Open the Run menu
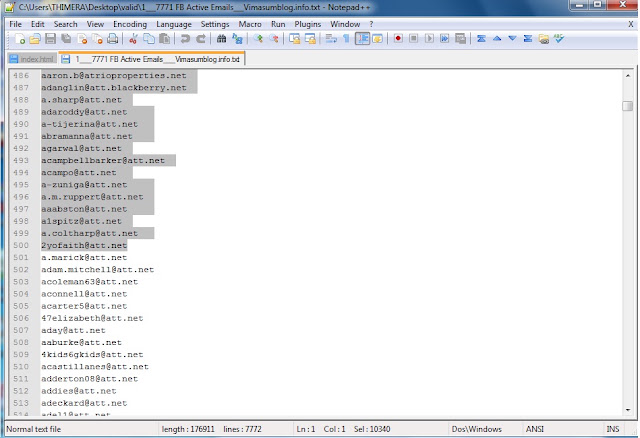 (278, 24)
